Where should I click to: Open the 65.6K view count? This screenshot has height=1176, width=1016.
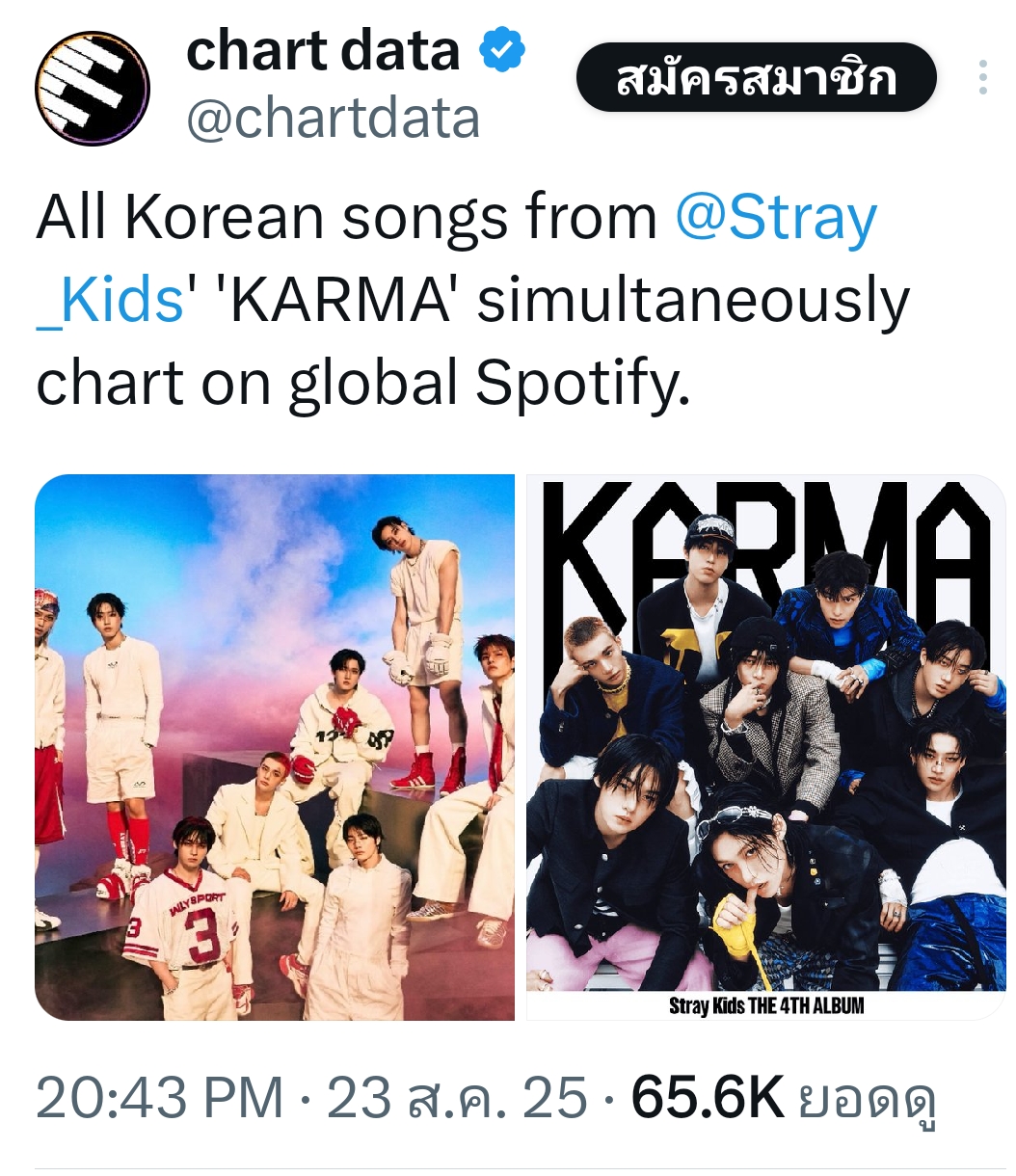point(708,1099)
